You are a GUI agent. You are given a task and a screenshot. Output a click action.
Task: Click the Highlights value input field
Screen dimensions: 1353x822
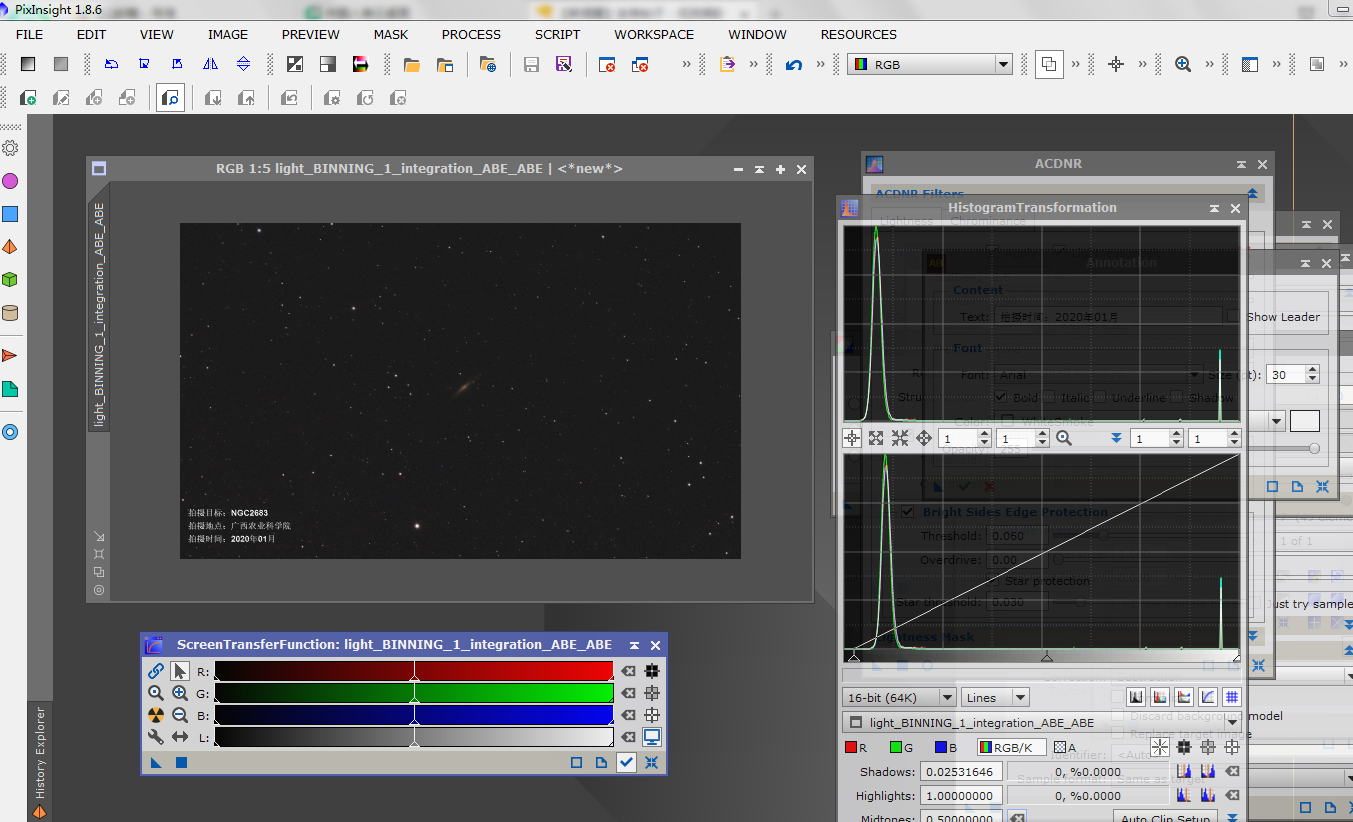click(961, 796)
